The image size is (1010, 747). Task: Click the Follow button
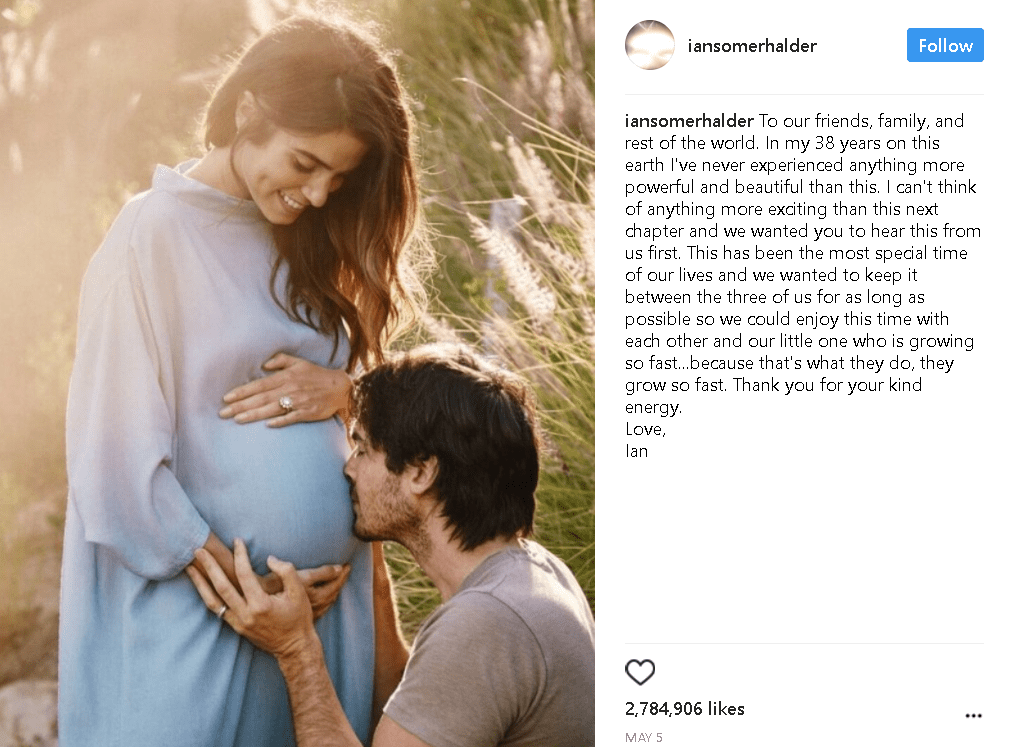[945, 45]
